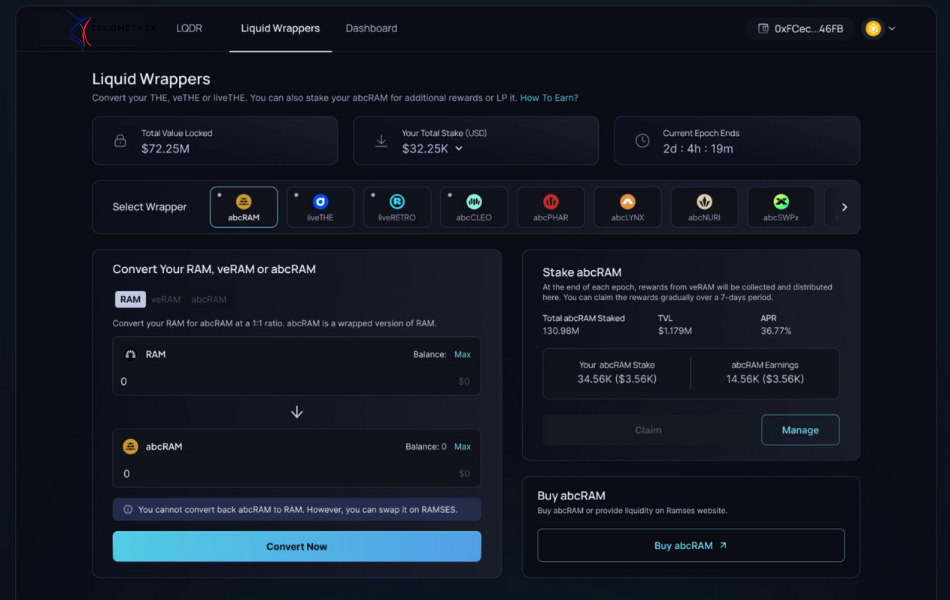Screen dimensions: 950x600
Task: Keep the RAM option selected
Action: [x=130, y=298]
